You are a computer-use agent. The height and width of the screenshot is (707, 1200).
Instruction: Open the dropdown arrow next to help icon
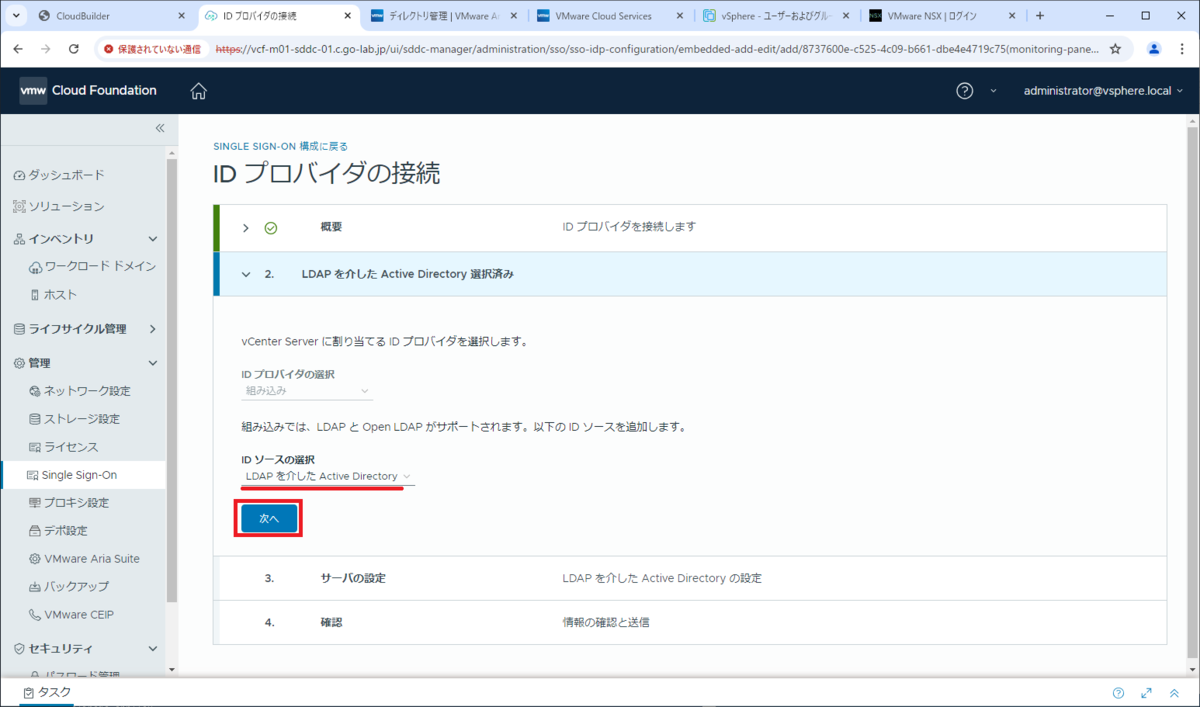coord(993,91)
